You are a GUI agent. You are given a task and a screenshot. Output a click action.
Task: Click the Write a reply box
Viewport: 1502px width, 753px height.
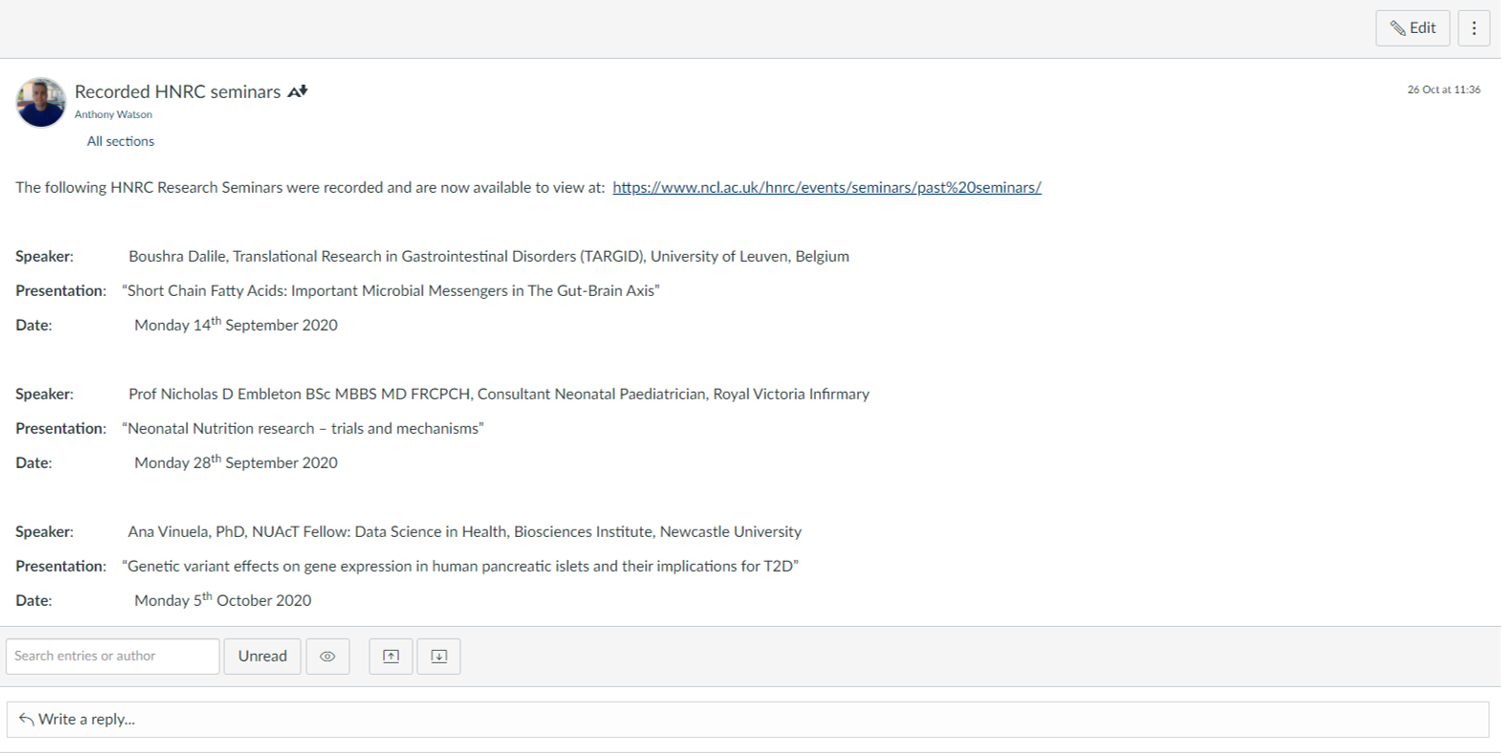click(747, 719)
